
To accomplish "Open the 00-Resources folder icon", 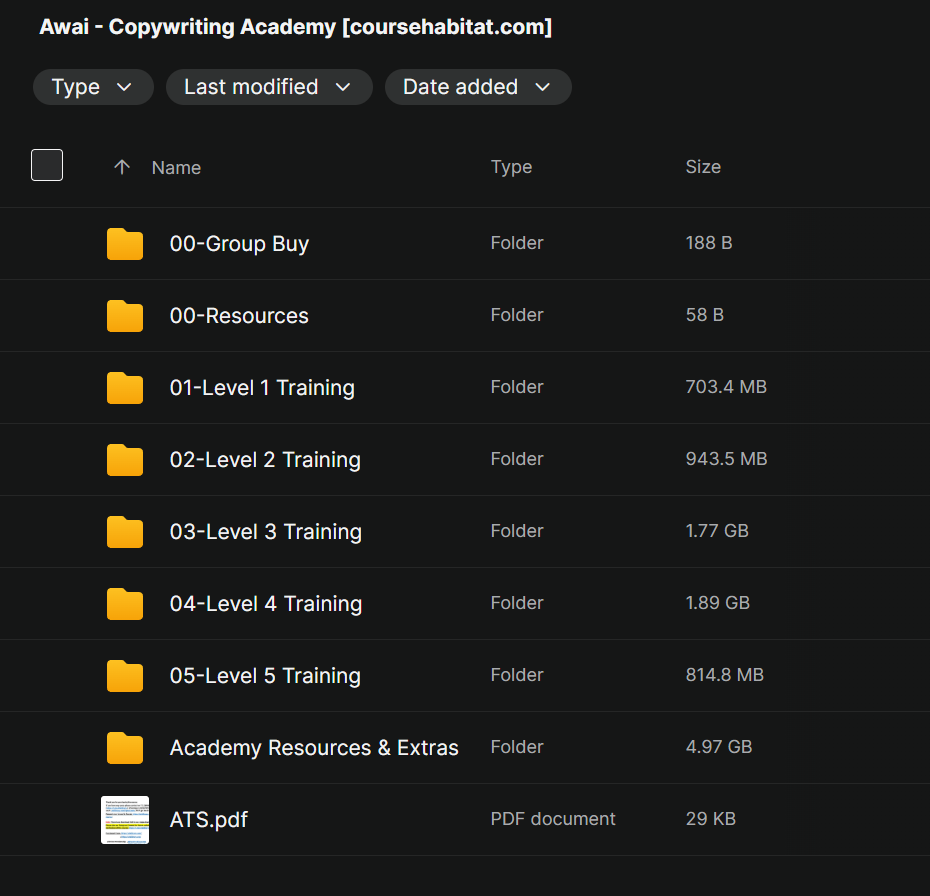I will coord(125,315).
